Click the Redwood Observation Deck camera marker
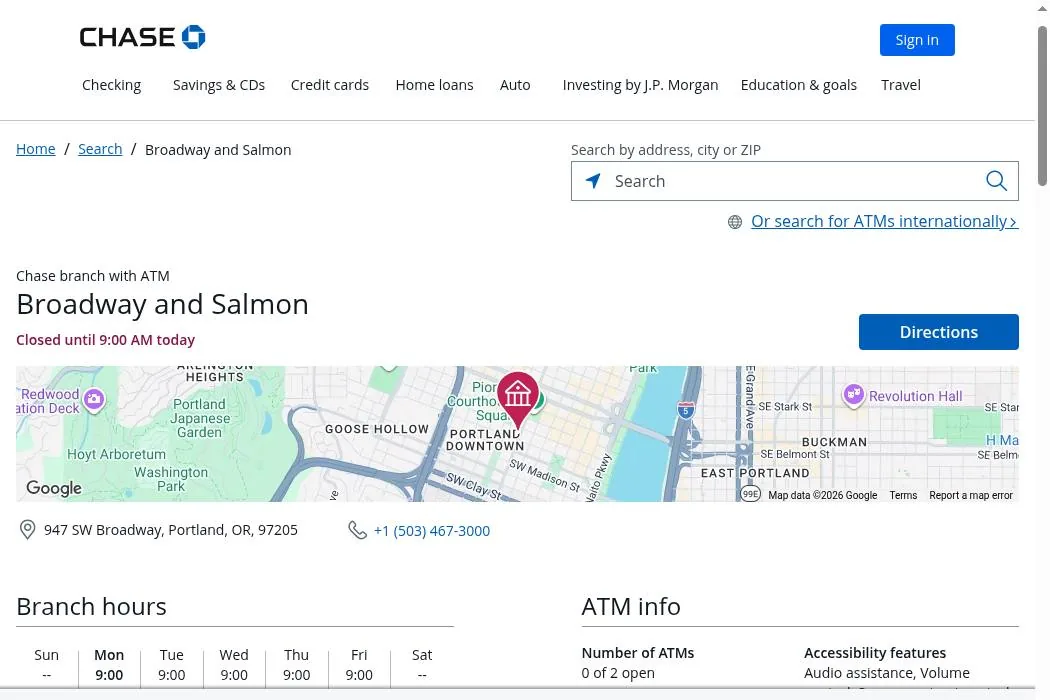This screenshot has width=1050, height=700. pyautogui.click(x=94, y=400)
